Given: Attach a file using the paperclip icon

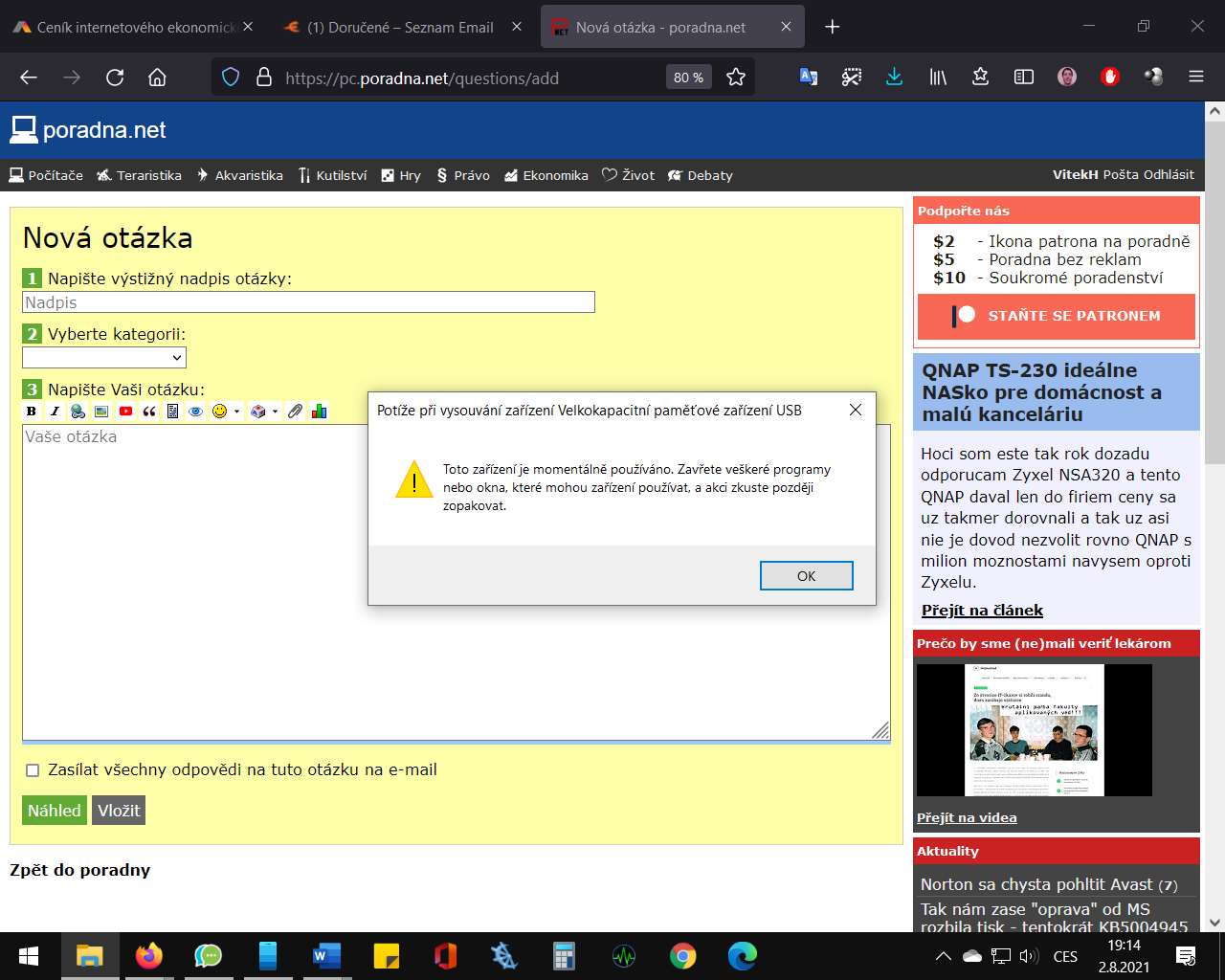Looking at the screenshot, I should (x=296, y=412).
